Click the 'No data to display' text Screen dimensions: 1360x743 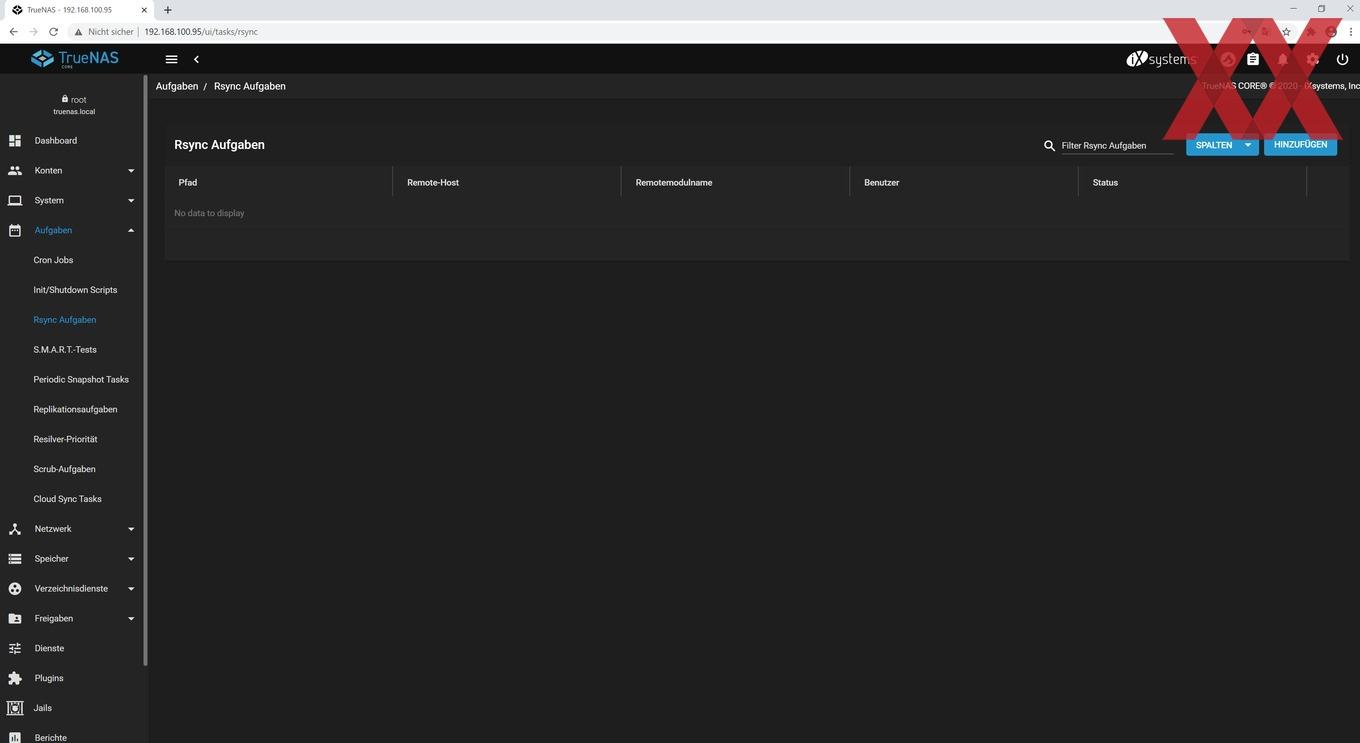point(209,213)
